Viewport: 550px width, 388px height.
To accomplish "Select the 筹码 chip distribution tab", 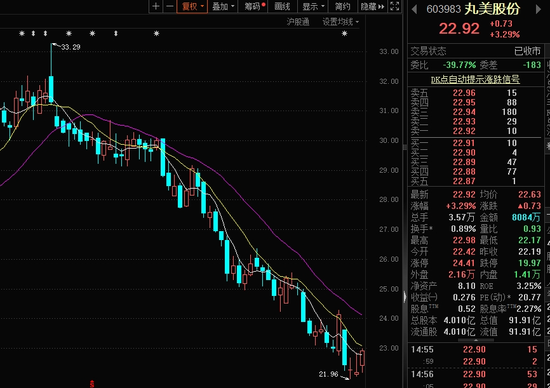I will click(254, 6).
